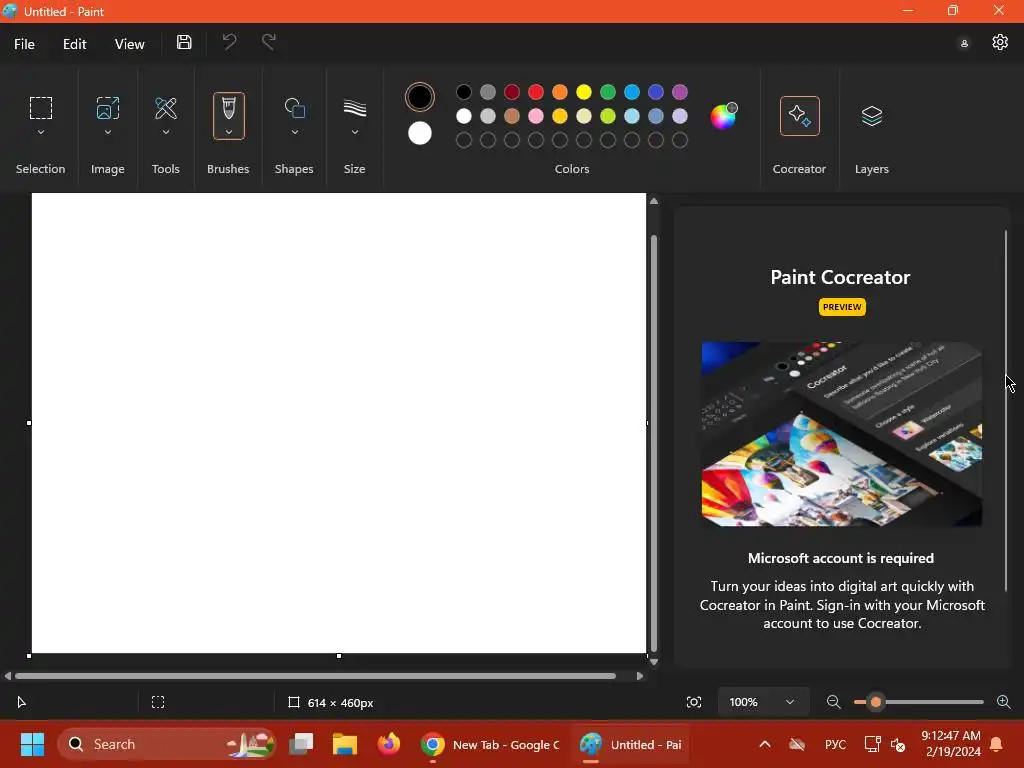Screen dimensions: 1024x768
Task: Open File Explorer from the taskbar
Action: [345, 744]
